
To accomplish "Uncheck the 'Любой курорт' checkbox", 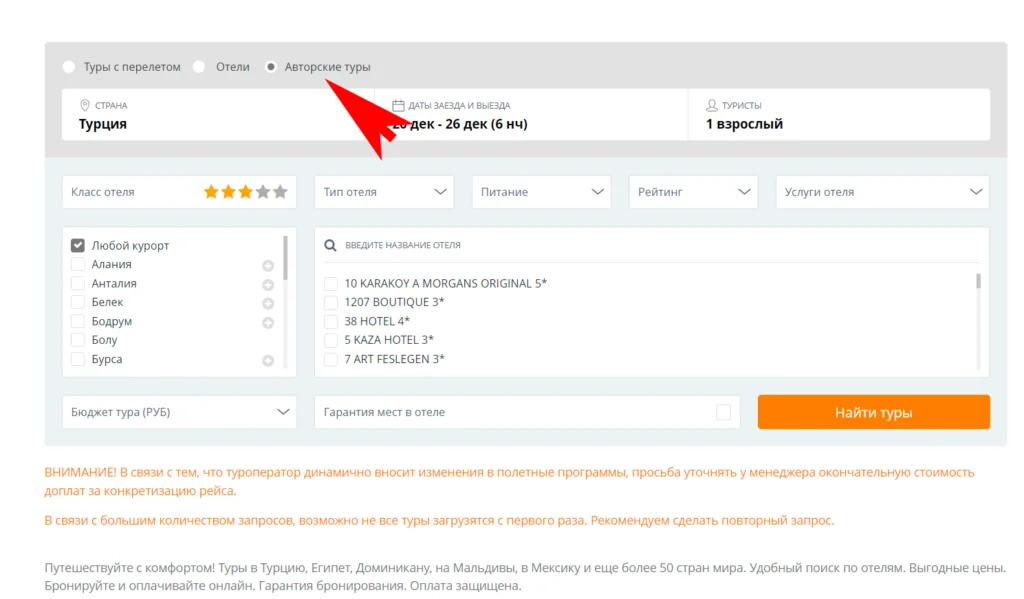I will 78,246.
